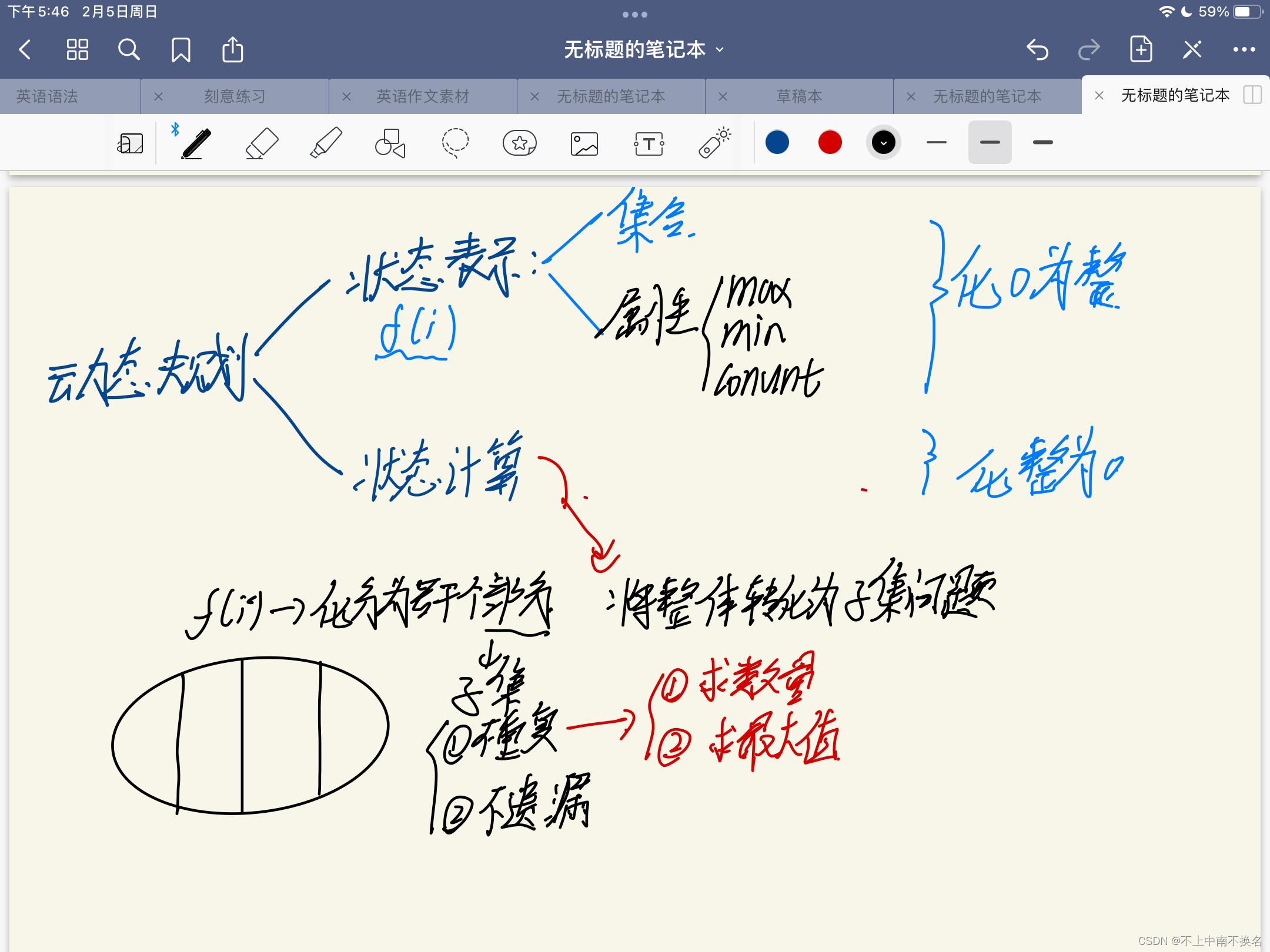The image size is (1270, 952).
Task: Open the notebook title dropdown
Action: (x=720, y=50)
